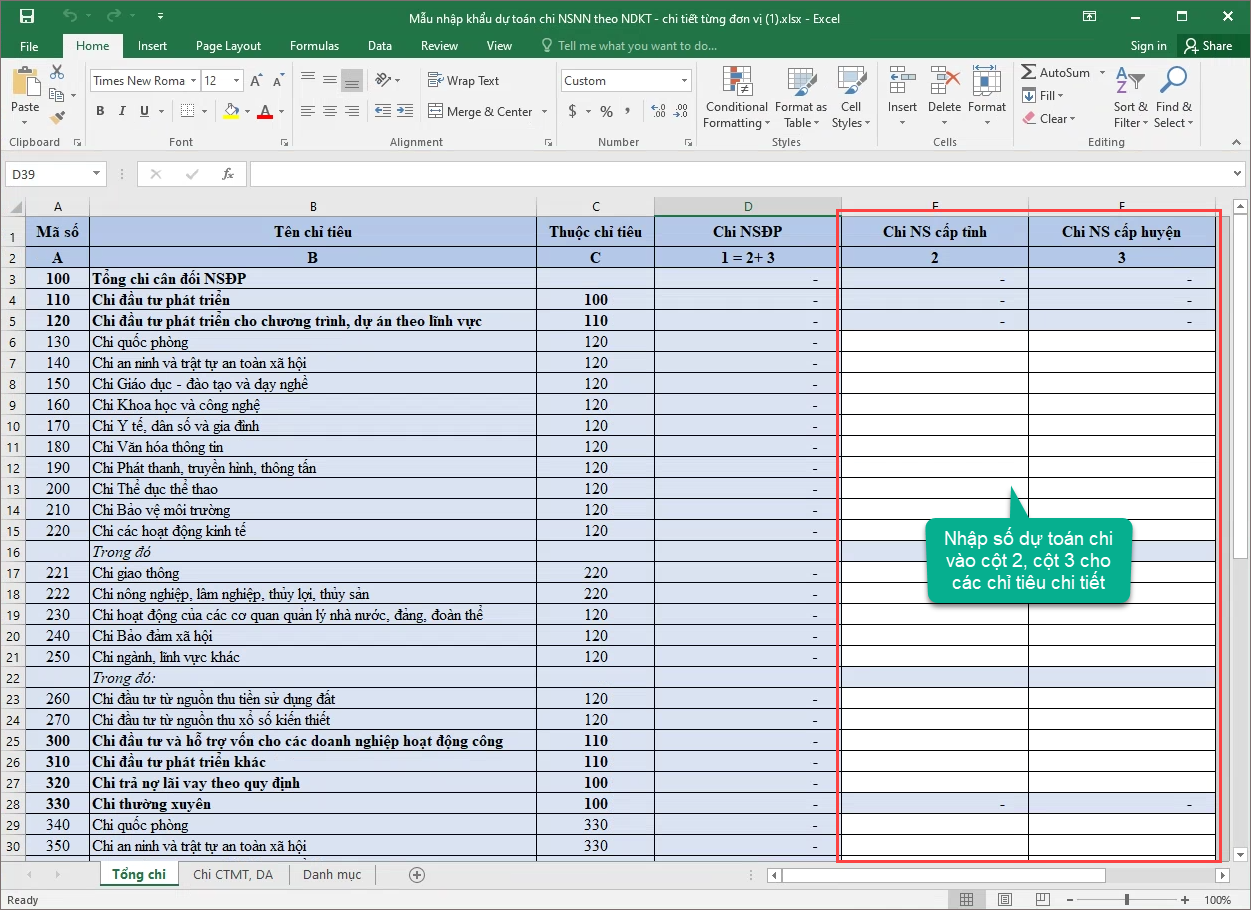
Task: Open the Chi CTMT, DA sheet tab
Action: [233, 874]
